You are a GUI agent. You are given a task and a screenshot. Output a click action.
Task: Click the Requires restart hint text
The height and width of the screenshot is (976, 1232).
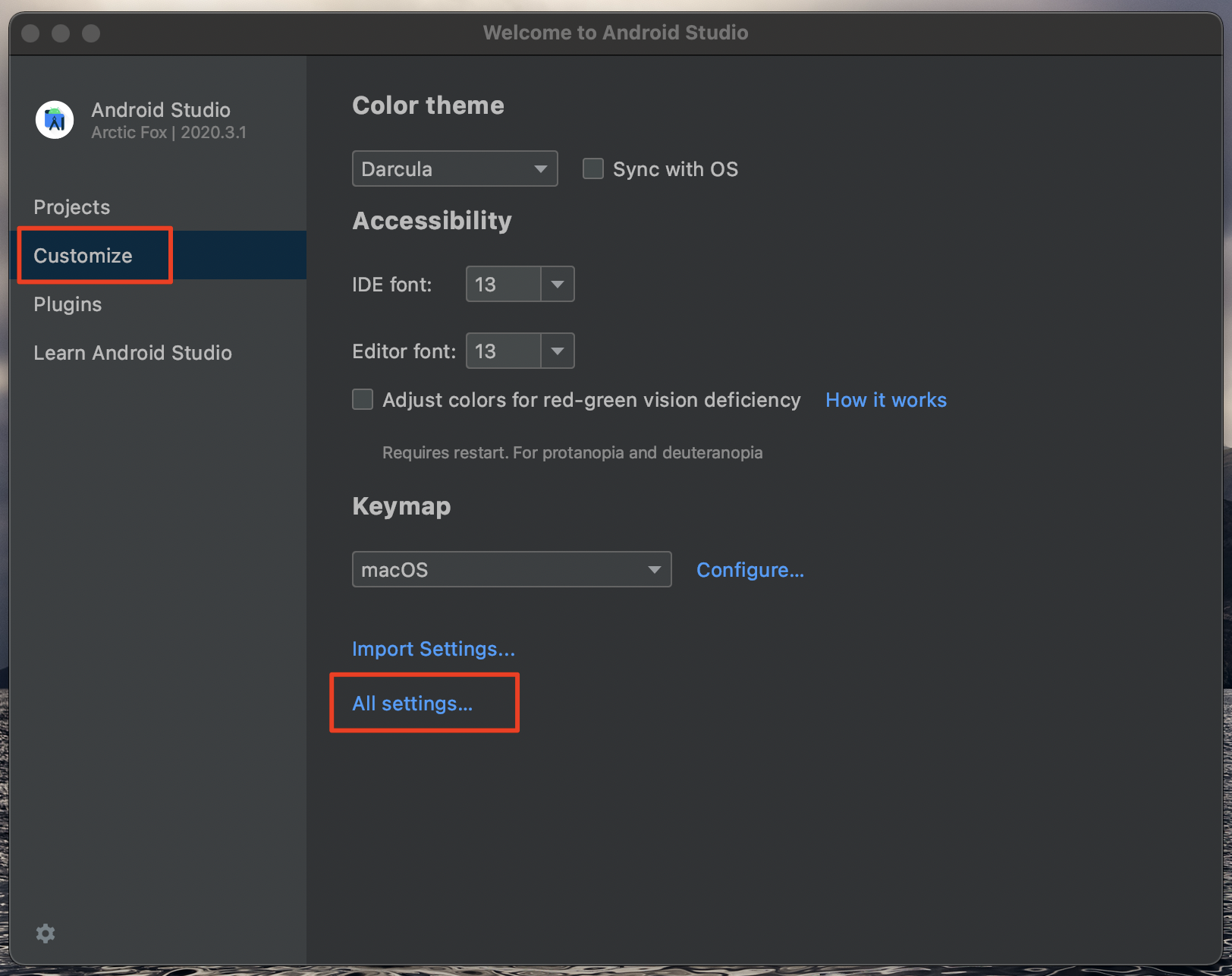572,452
